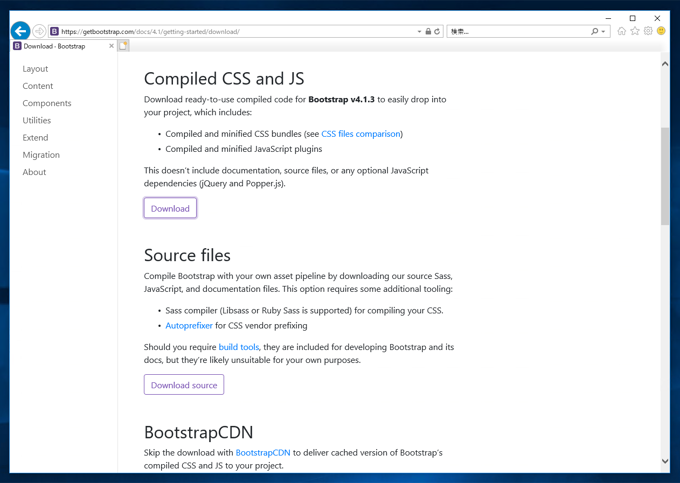Click the BootstrapCDN heading
Image resolution: width=680 pixels, height=483 pixels.
[x=199, y=432]
